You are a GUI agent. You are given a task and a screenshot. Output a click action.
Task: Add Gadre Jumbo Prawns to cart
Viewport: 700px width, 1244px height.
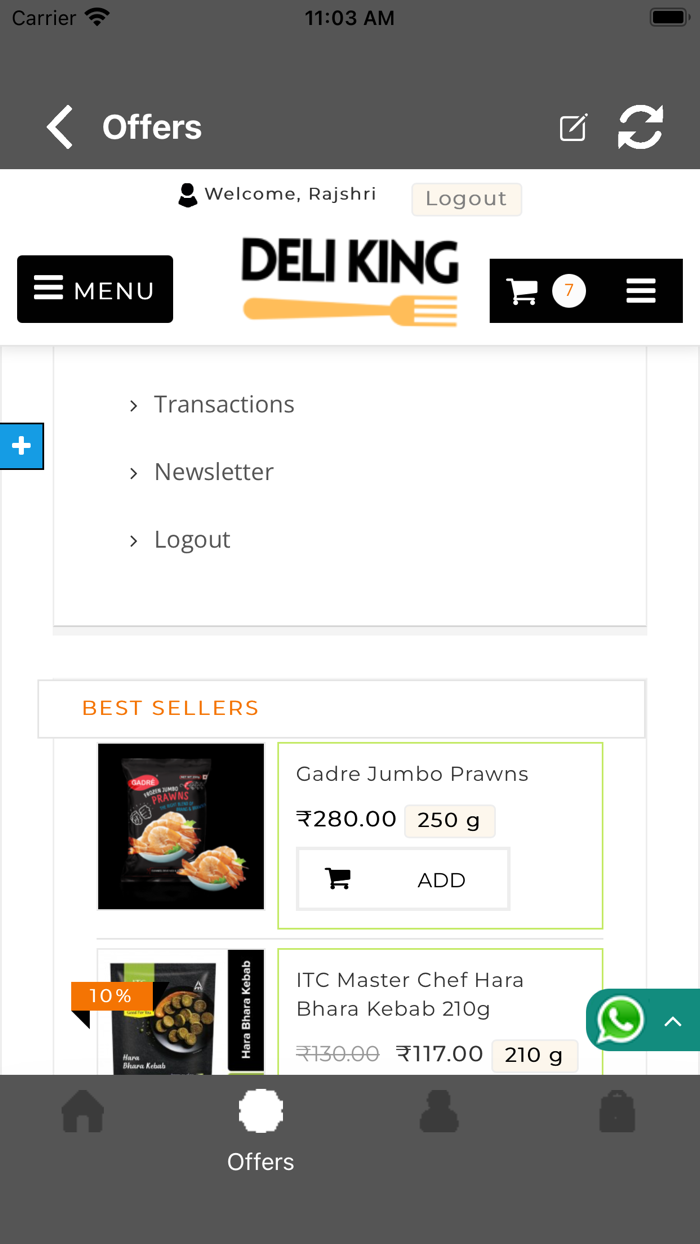(x=403, y=879)
